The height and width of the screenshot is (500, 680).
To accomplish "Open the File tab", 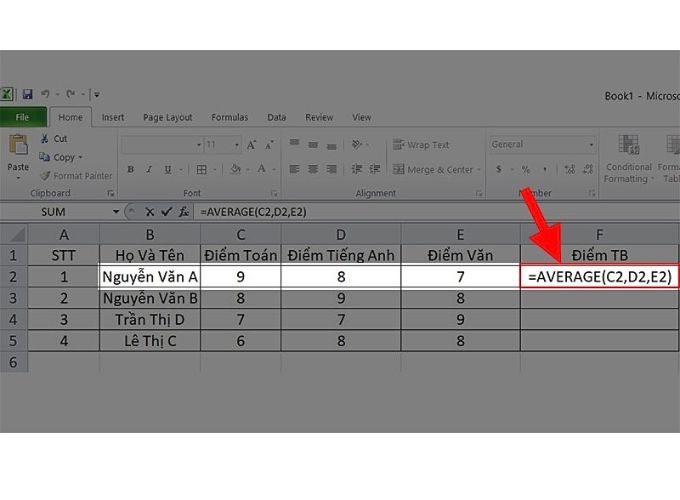I will (x=23, y=117).
